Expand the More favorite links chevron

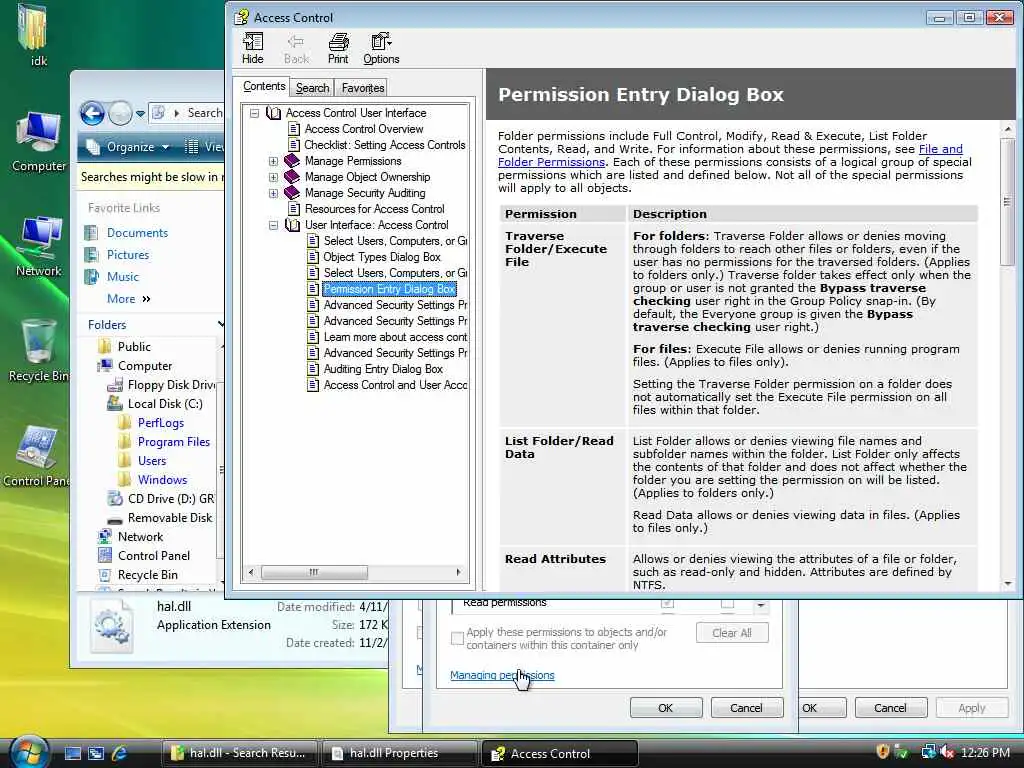[x=146, y=299]
